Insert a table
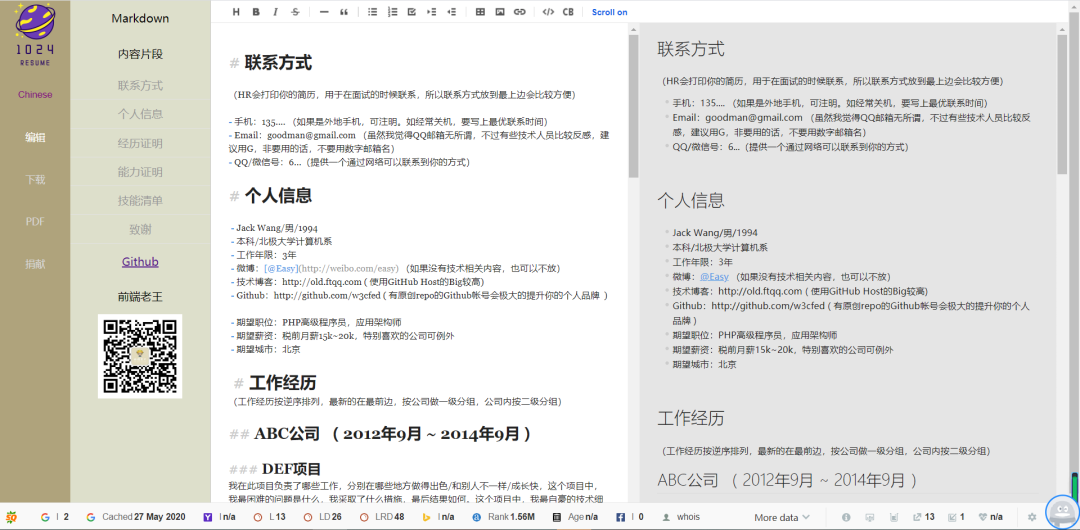 (480, 12)
